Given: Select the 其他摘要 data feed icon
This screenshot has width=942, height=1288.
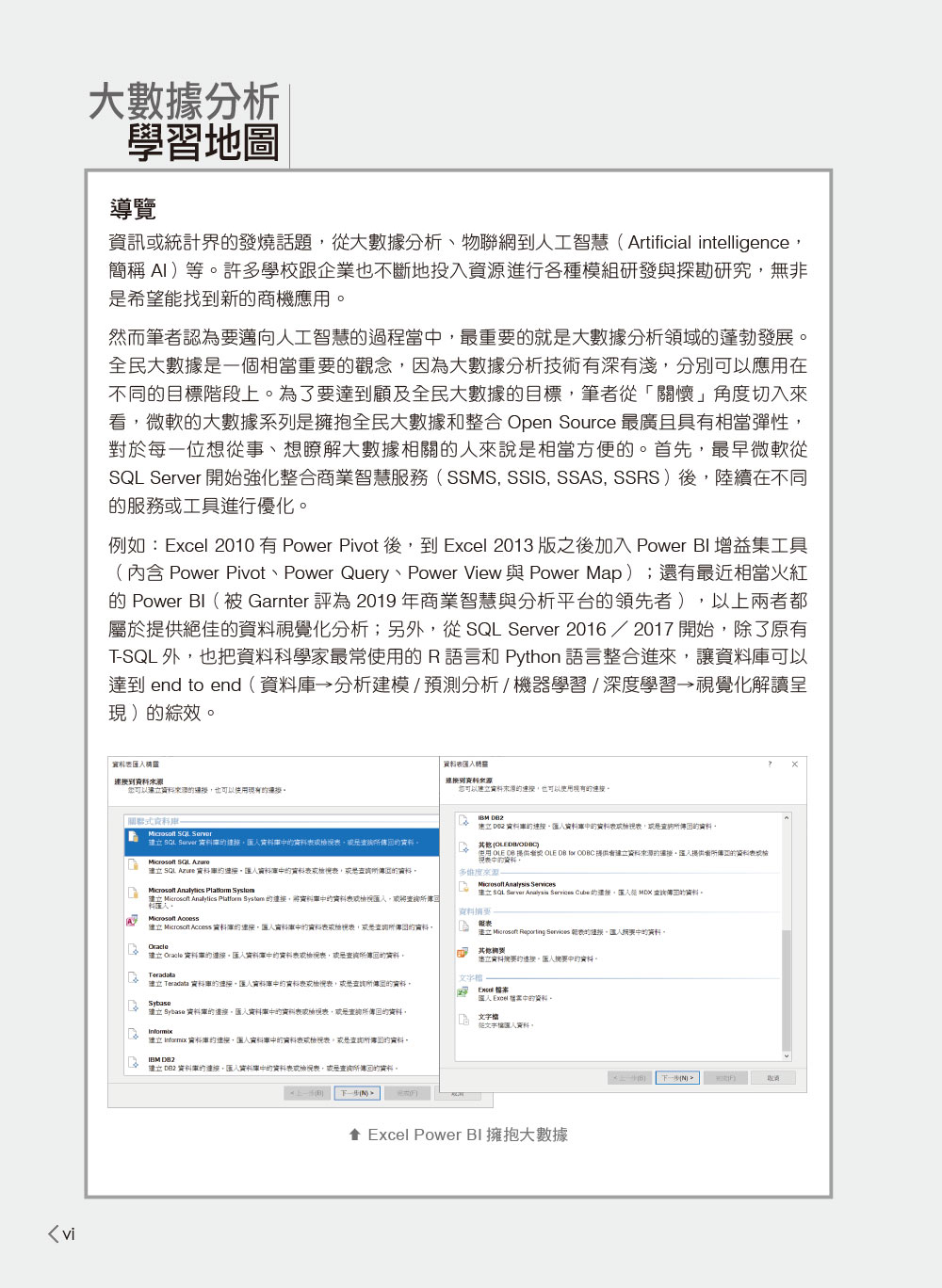Looking at the screenshot, I should 463,954.
